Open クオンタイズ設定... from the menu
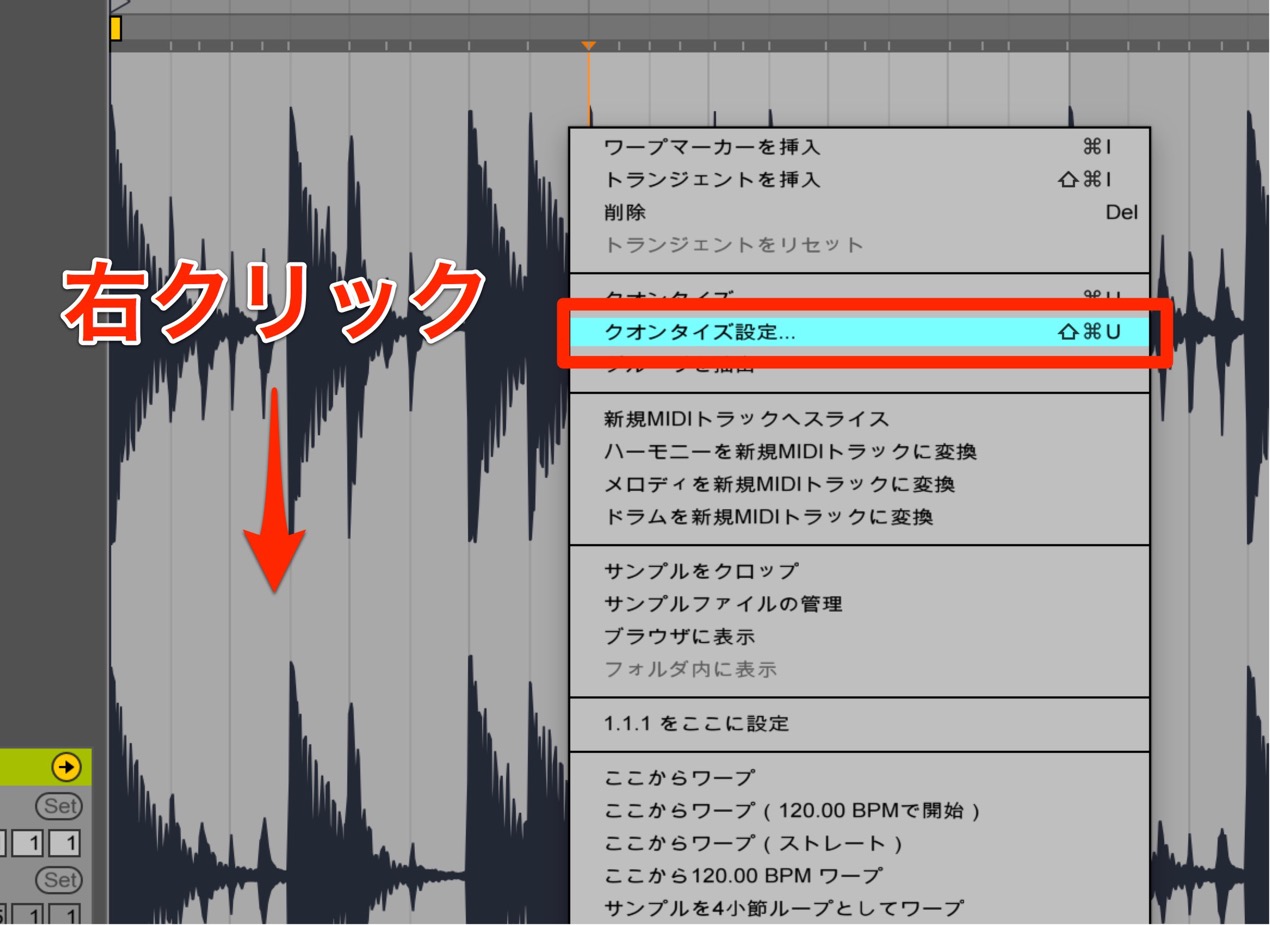The height and width of the screenshot is (925, 1270). coord(860,332)
